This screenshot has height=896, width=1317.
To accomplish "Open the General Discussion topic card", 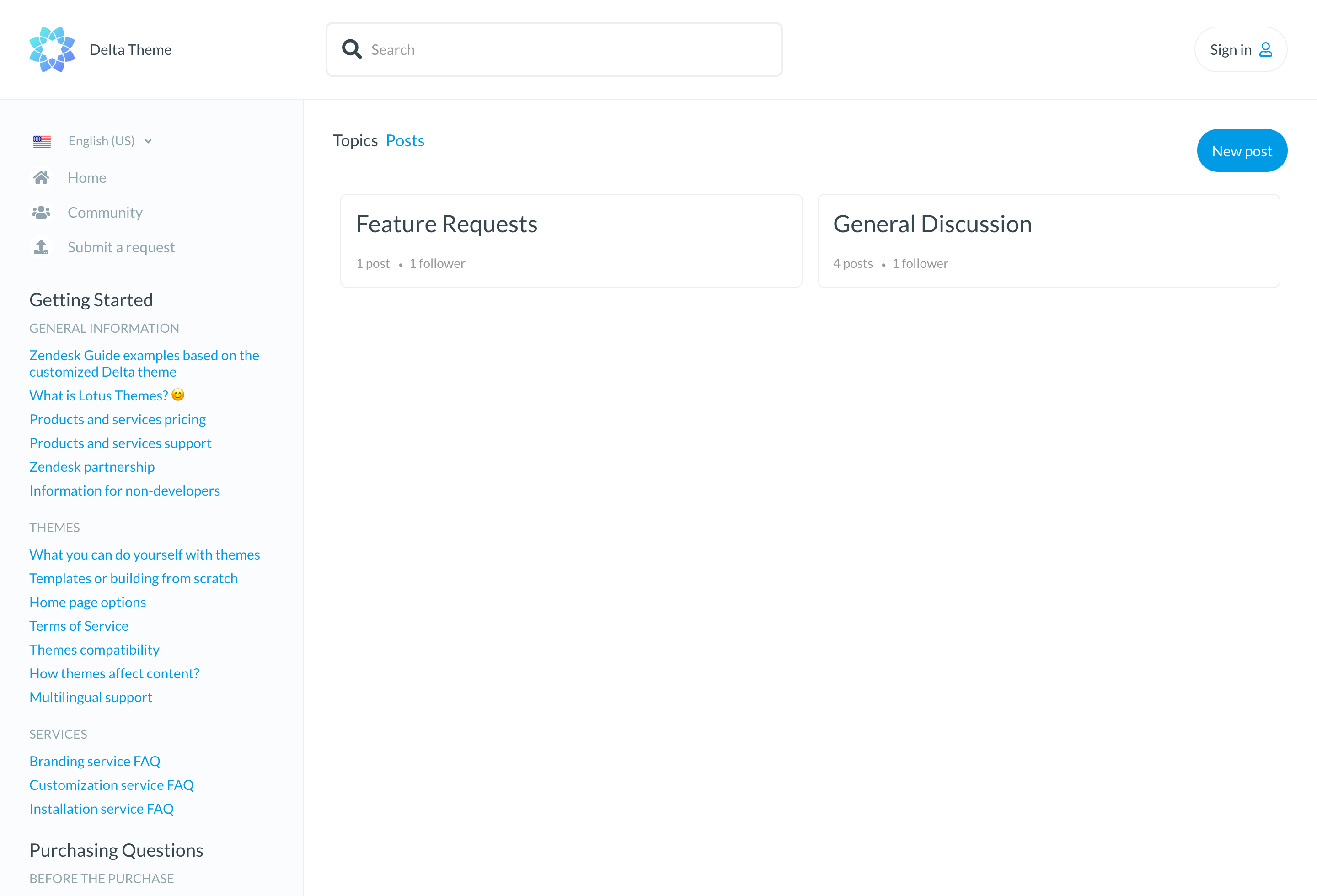I will pyautogui.click(x=1049, y=241).
